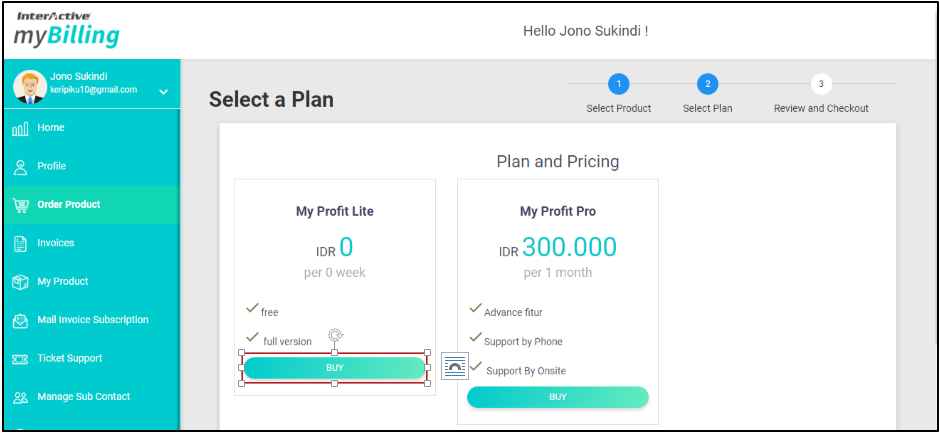Viewport: 940px width, 433px height.
Task: Click step 2 Select Plan circle
Action: point(707,84)
